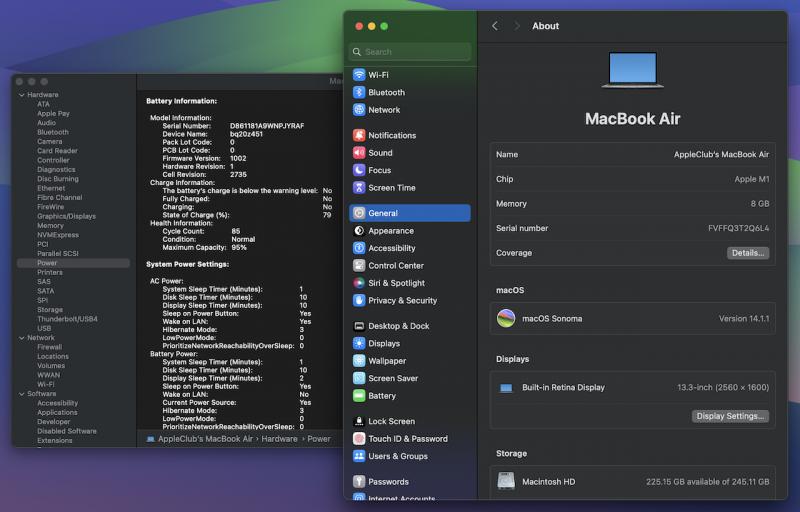Select the Users & Groups icon
The height and width of the screenshot is (512, 800).
359,456
